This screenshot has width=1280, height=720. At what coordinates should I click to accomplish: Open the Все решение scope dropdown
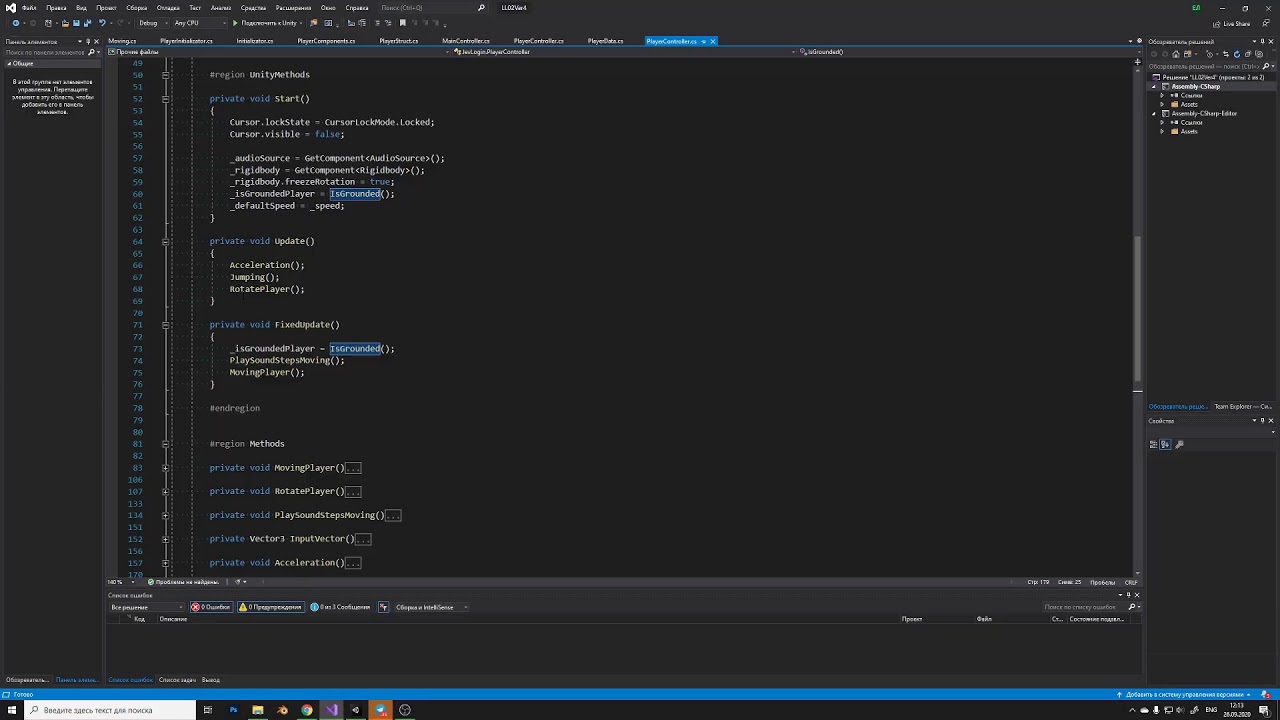coord(146,607)
